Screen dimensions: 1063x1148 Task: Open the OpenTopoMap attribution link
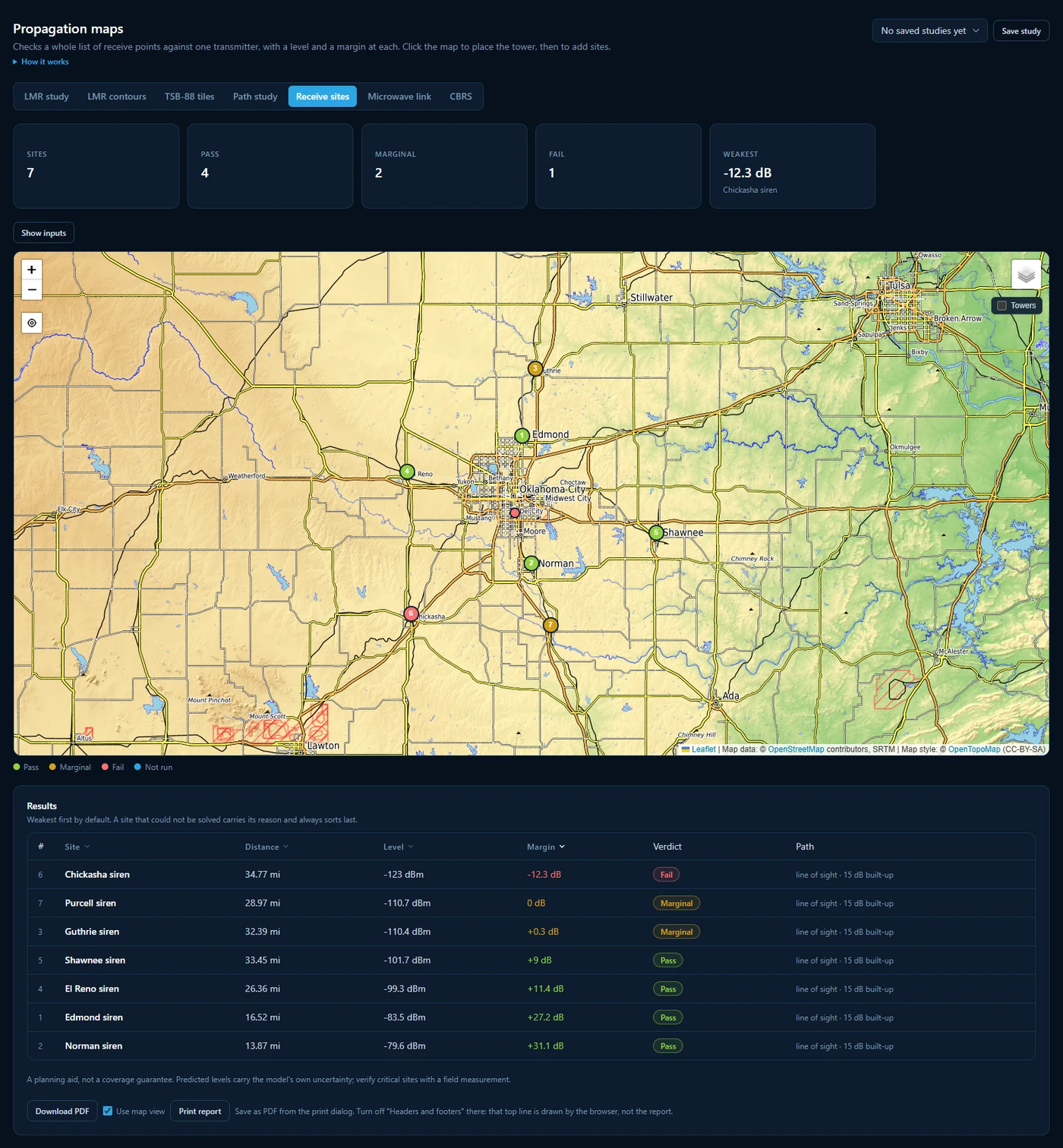[x=974, y=749]
